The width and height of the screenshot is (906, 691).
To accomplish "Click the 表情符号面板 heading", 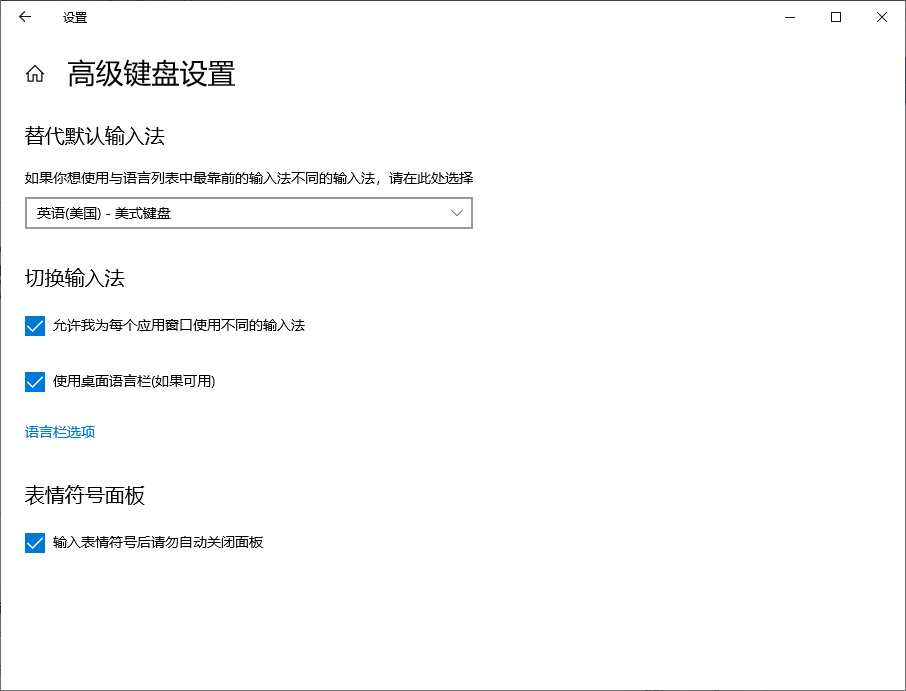I will [85, 495].
